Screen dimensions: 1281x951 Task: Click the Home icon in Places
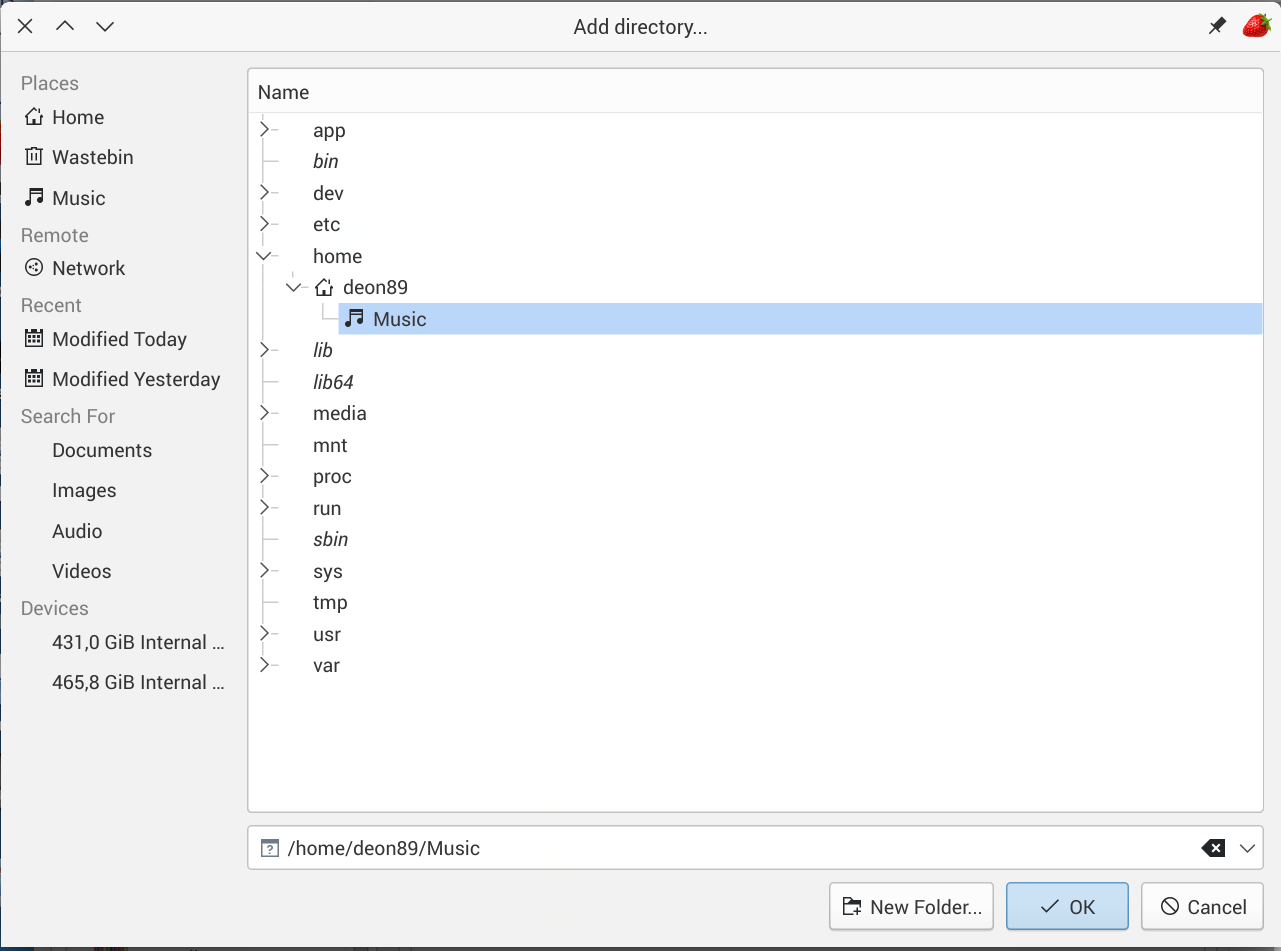coord(34,117)
